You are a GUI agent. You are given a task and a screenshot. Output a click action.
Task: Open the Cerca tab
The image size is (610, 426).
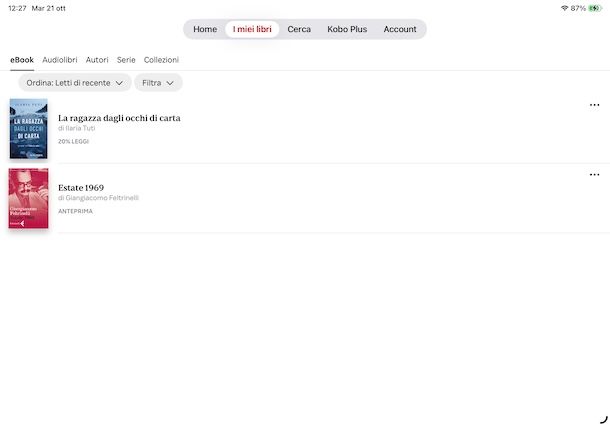299,29
